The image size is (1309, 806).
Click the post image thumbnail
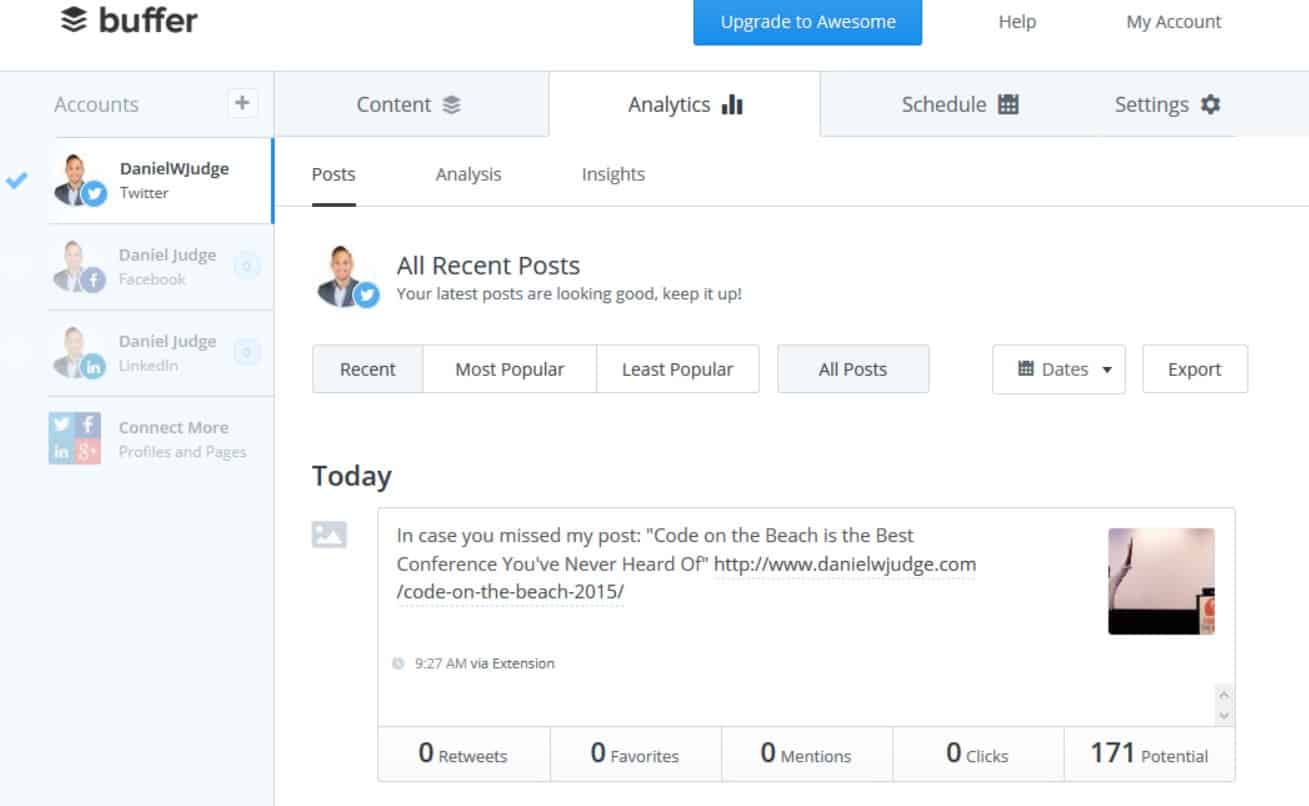[1162, 581]
